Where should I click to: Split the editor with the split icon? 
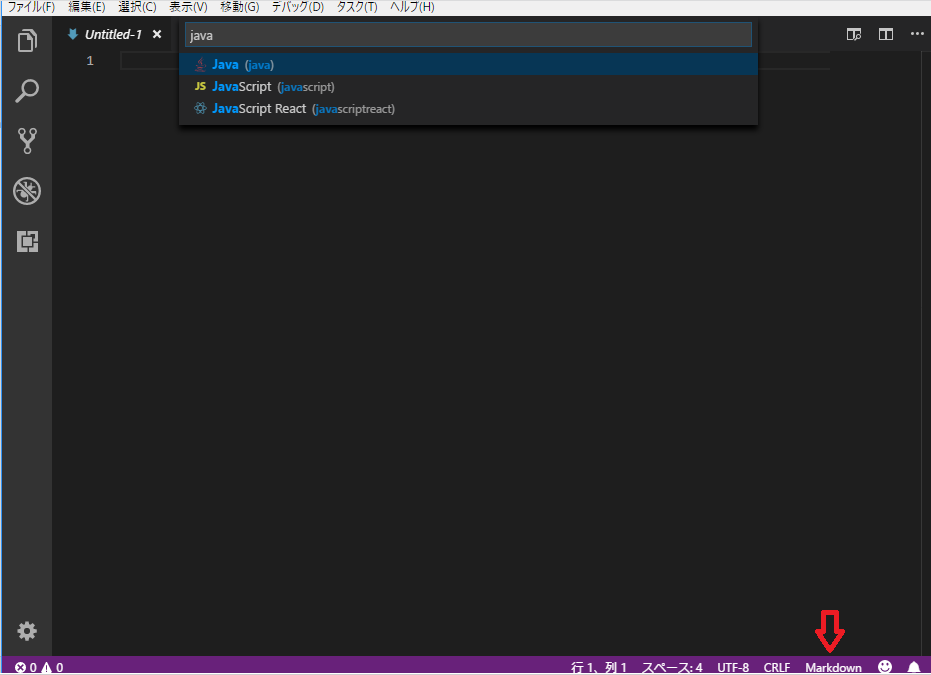885,33
